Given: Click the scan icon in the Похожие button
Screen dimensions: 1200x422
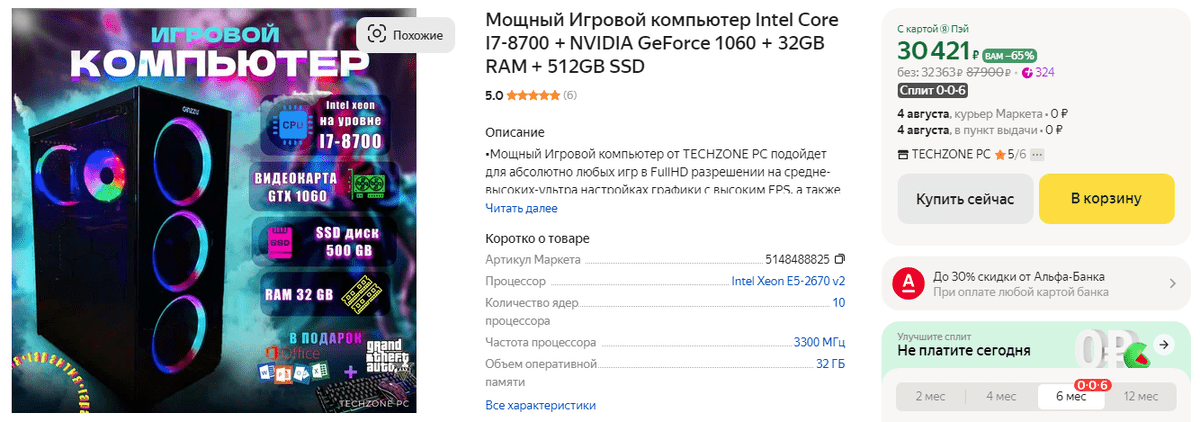Looking at the screenshot, I should 376,35.
